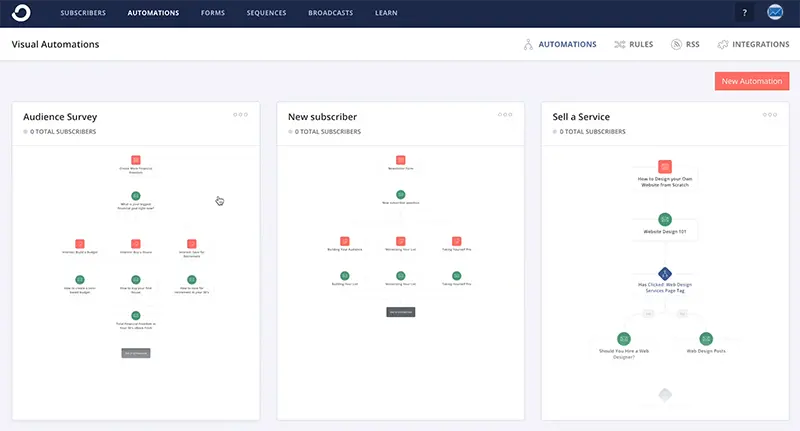Click the ConvertKit logo icon
The image size is (800, 431).
[x=21, y=13]
